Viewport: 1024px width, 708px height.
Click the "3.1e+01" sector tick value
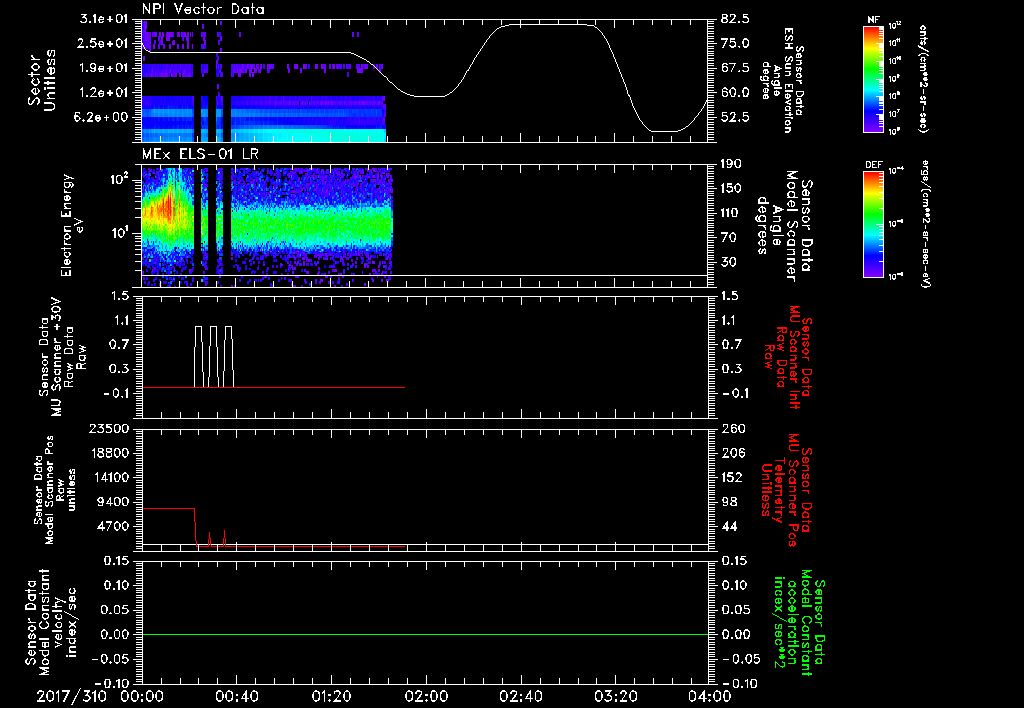104,19
